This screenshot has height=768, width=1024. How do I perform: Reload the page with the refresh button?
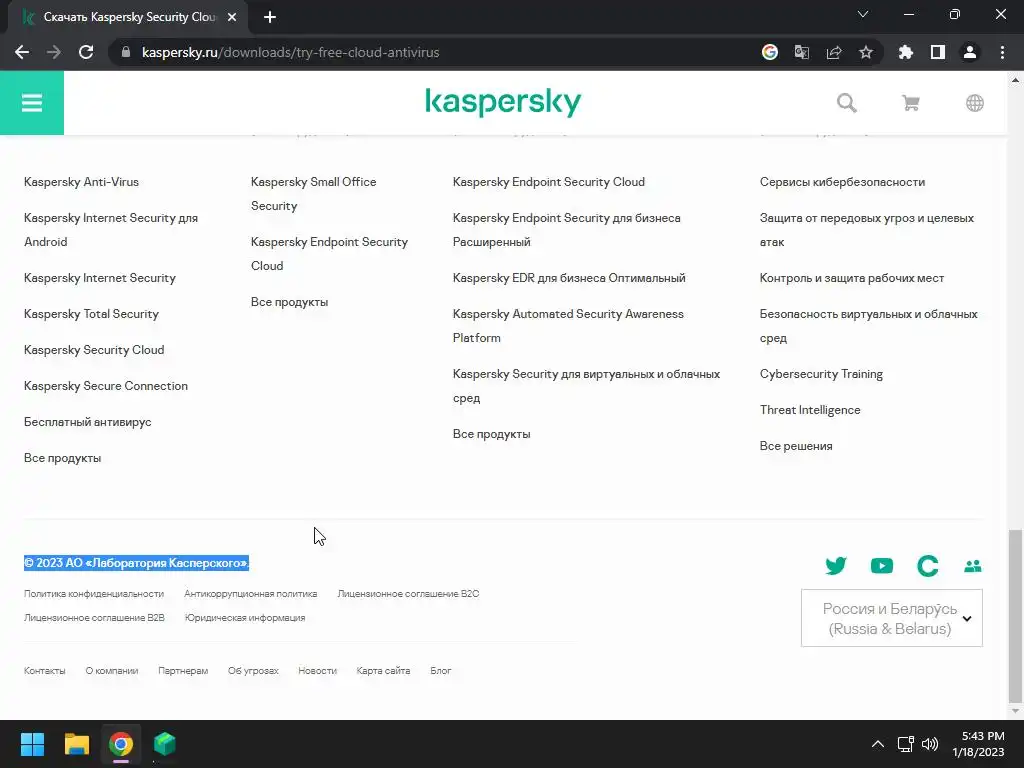tap(86, 52)
